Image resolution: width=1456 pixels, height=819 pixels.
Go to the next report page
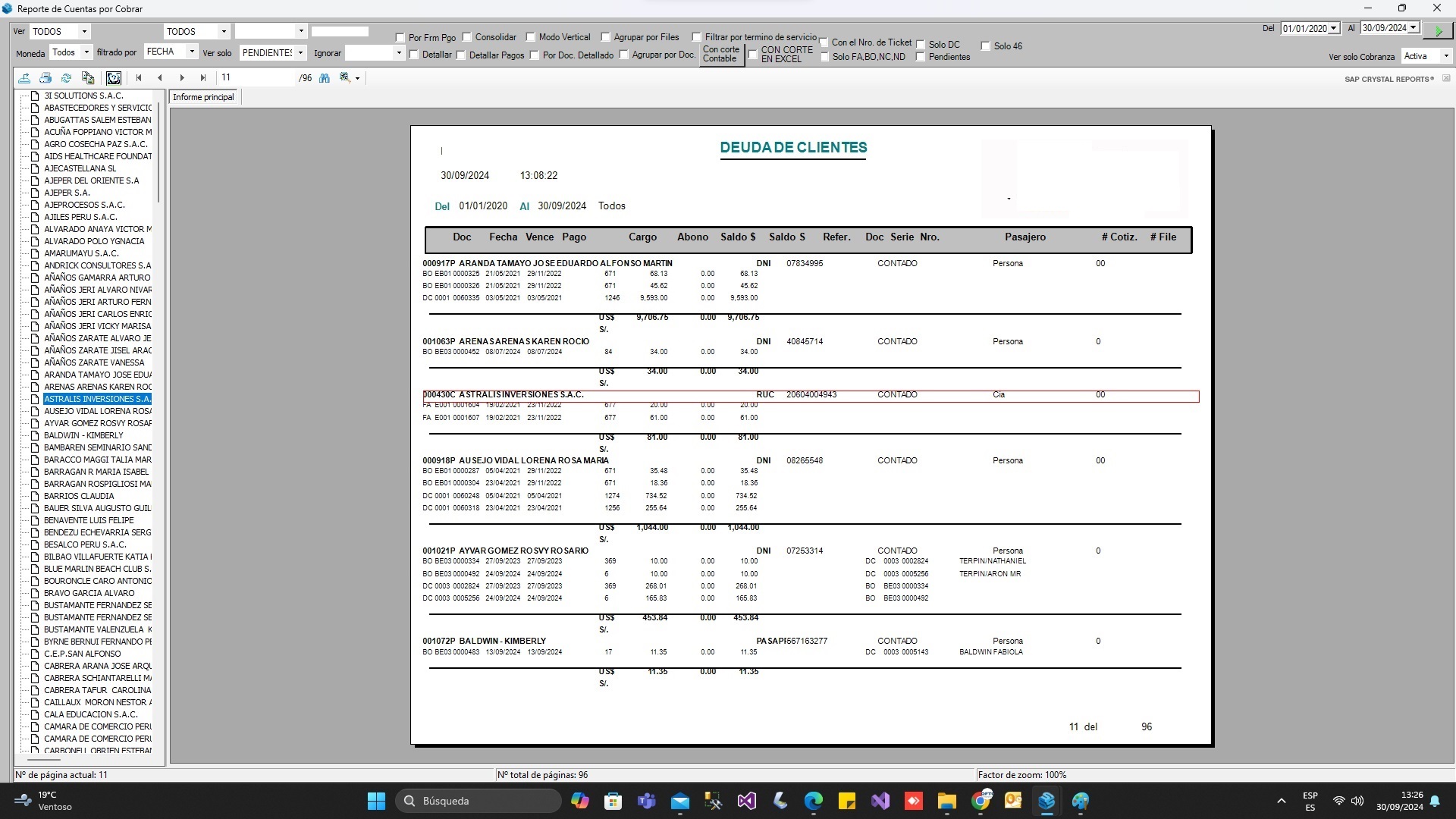pyautogui.click(x=182, y=78)
